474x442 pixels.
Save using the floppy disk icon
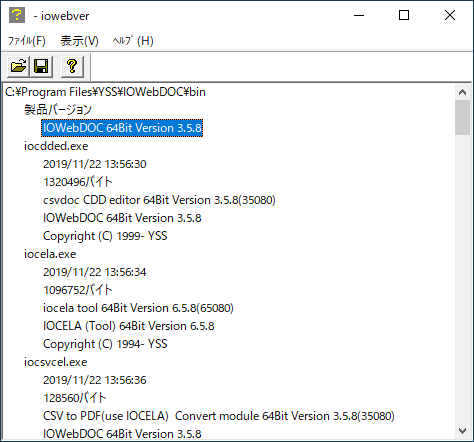coord(41,67)
